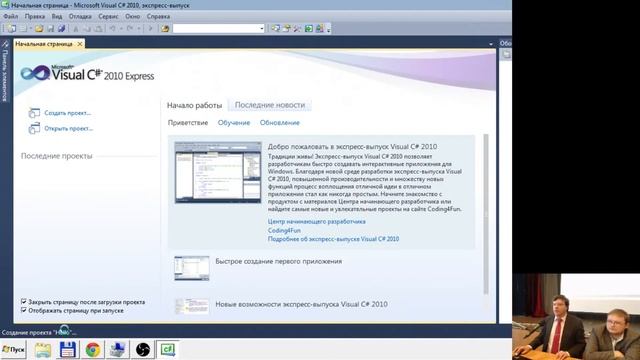
Task: Open the Coding4Fun link
Action: (x=284, y=230)
